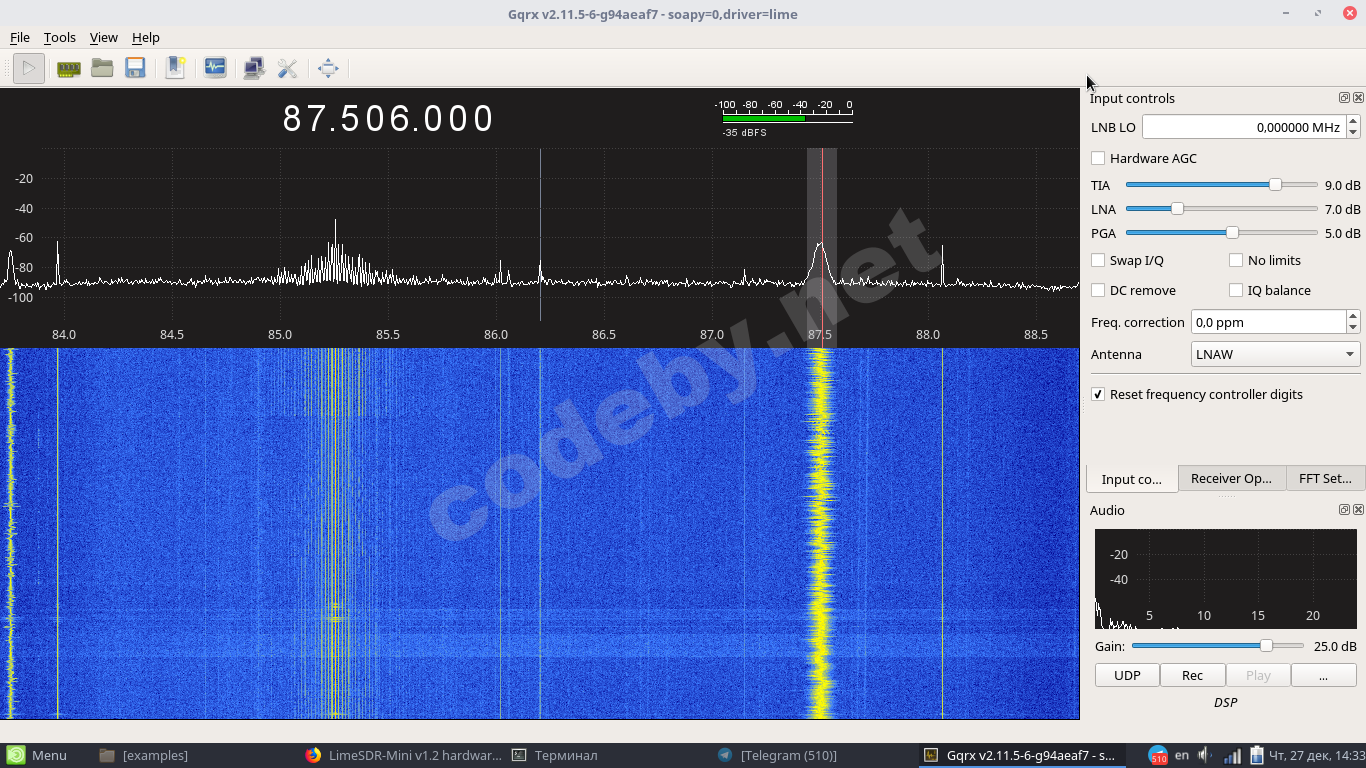
Task: Click the 7.0 dB LNA gain value
Action: pyautogui.click(x=1342, y=209)
